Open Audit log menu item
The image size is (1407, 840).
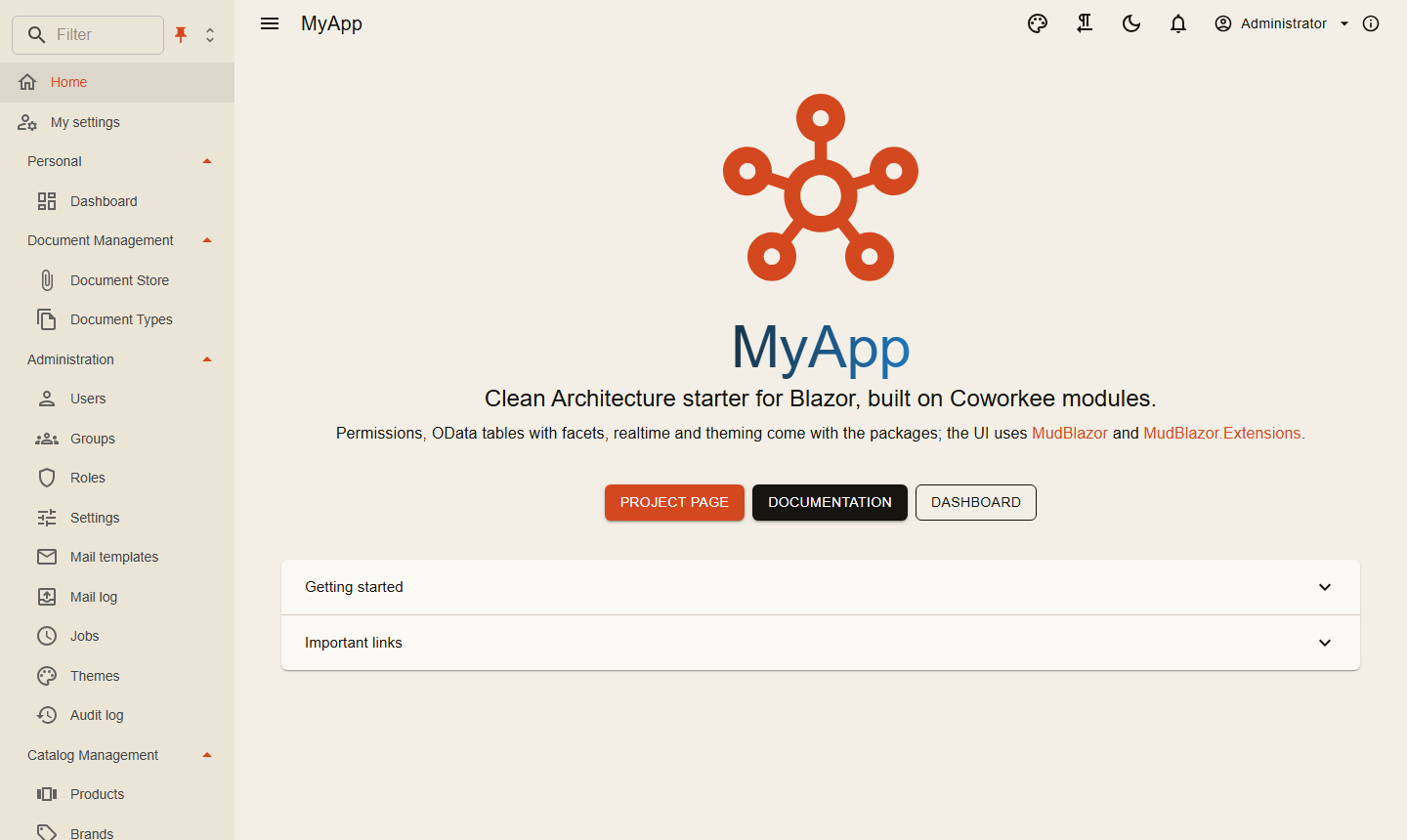[x=117, y=715]
